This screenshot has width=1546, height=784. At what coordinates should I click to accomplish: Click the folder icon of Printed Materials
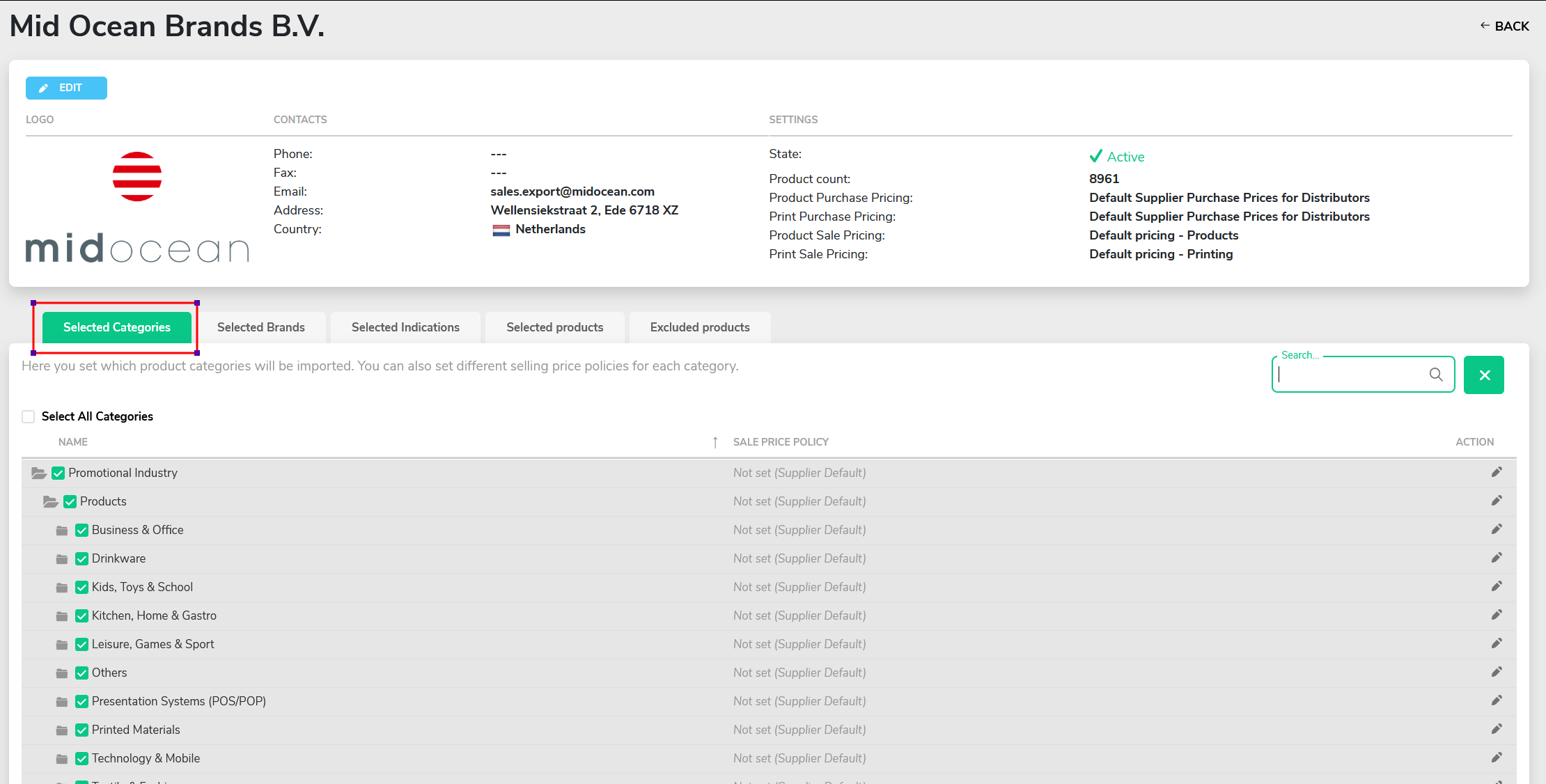[62, 730]
